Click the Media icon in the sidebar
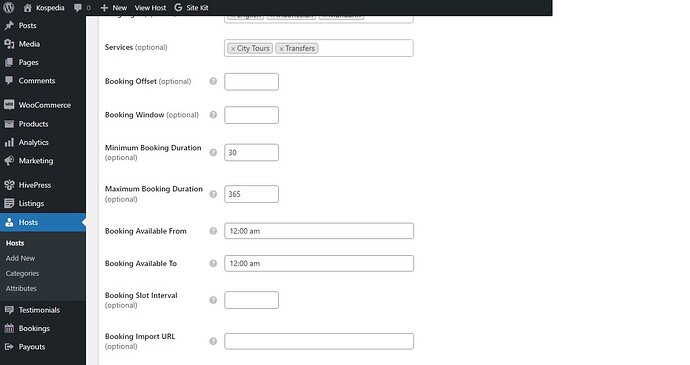The height and width of the screenshot is (365, 690). pos(9,44)
